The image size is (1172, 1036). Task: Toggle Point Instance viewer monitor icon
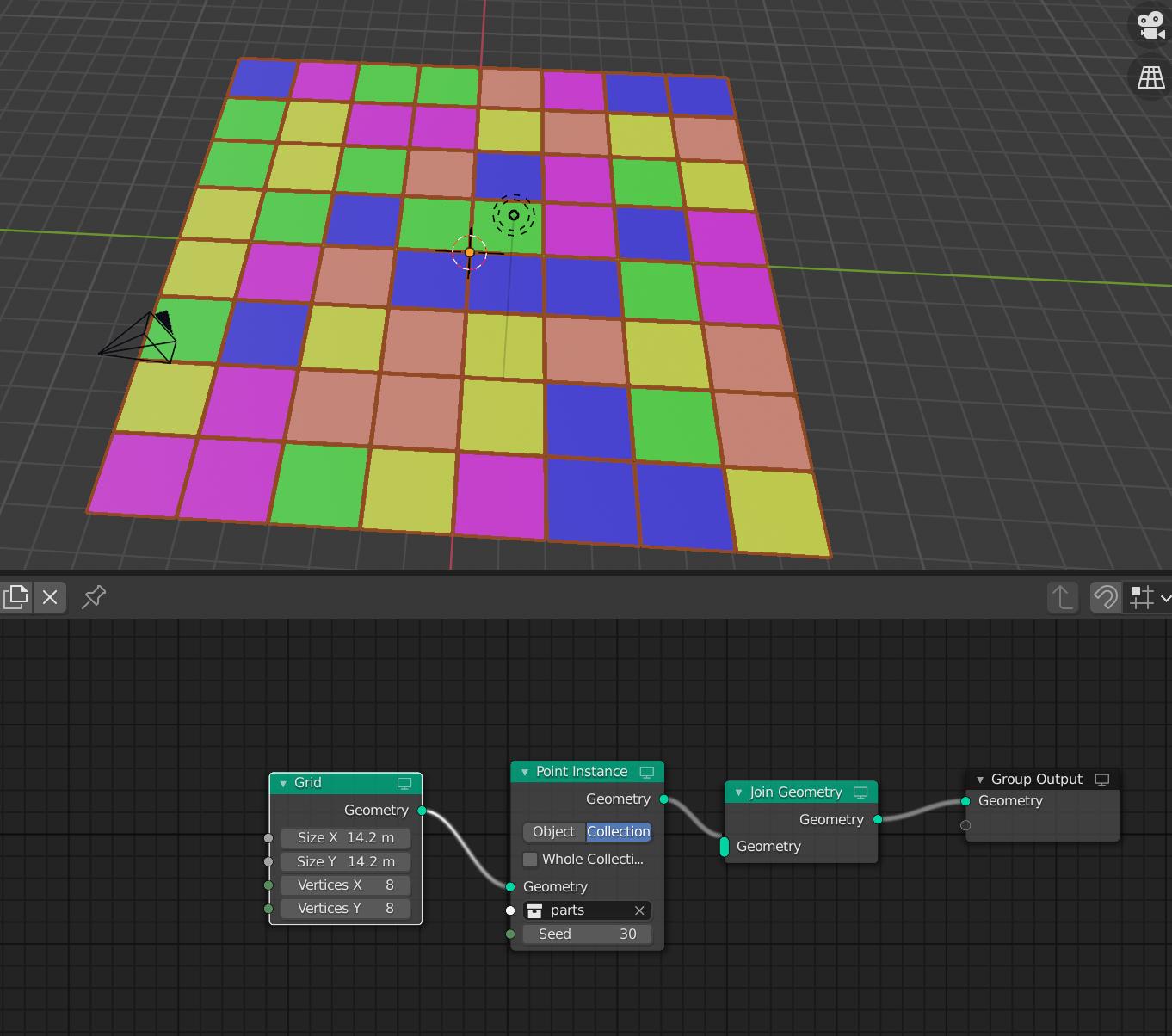click(646, 772)
